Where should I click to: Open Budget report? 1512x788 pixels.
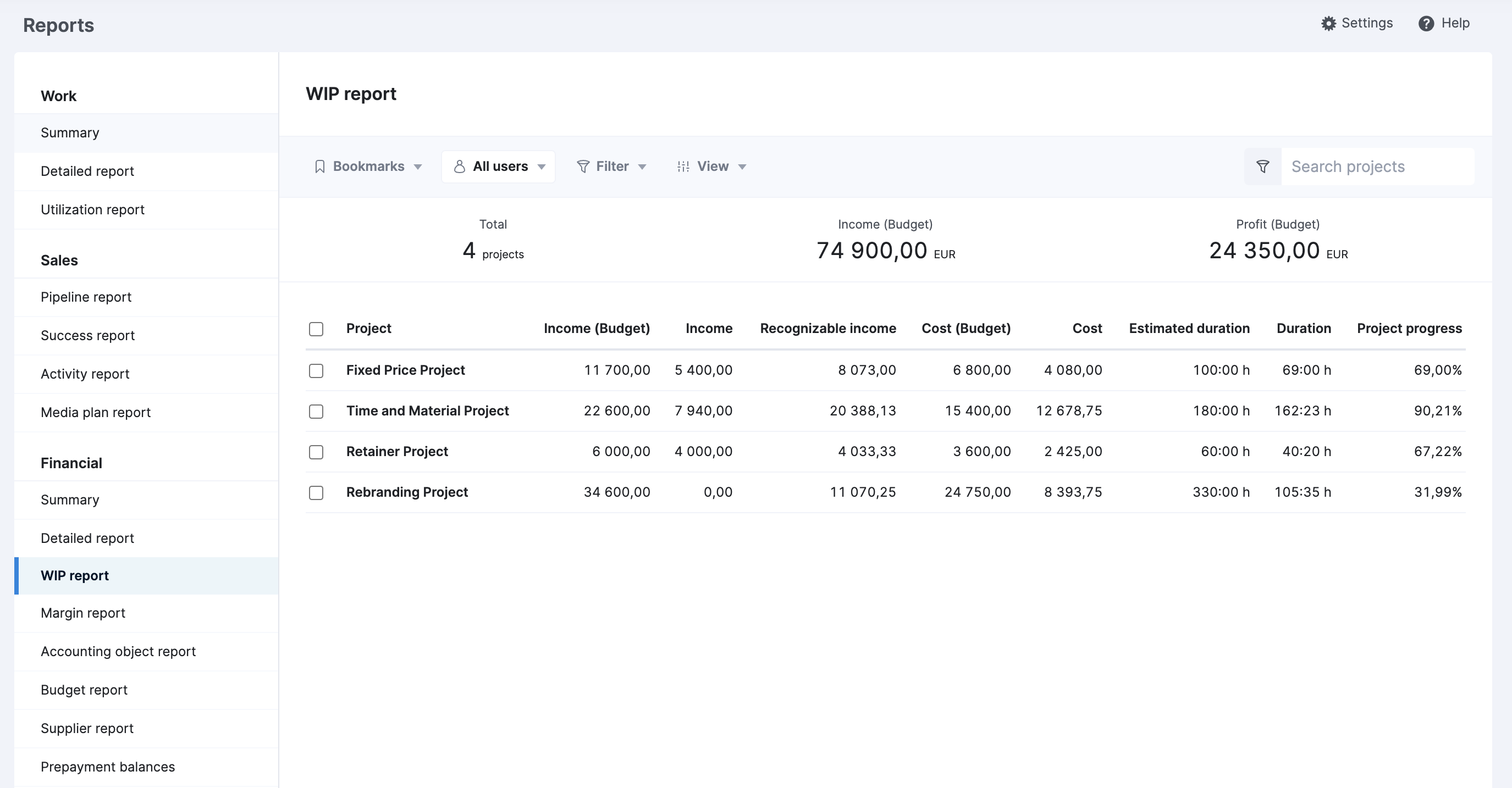(x=146, y=690)
